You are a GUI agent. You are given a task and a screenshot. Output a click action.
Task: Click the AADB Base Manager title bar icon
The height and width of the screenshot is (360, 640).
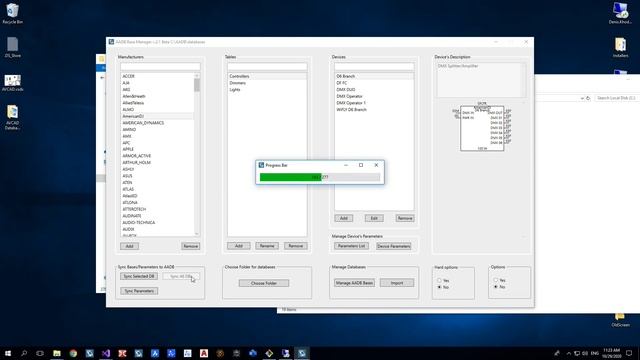point(111,42)
